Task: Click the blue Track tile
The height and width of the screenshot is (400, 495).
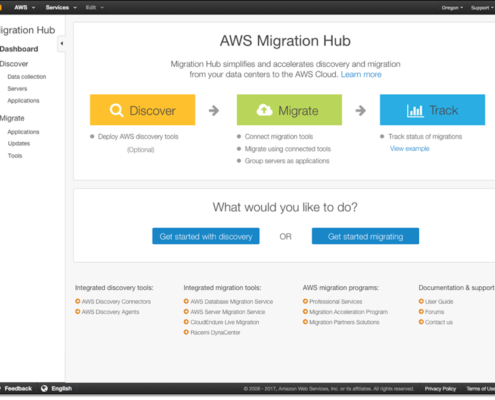Action: coord(432,110)
